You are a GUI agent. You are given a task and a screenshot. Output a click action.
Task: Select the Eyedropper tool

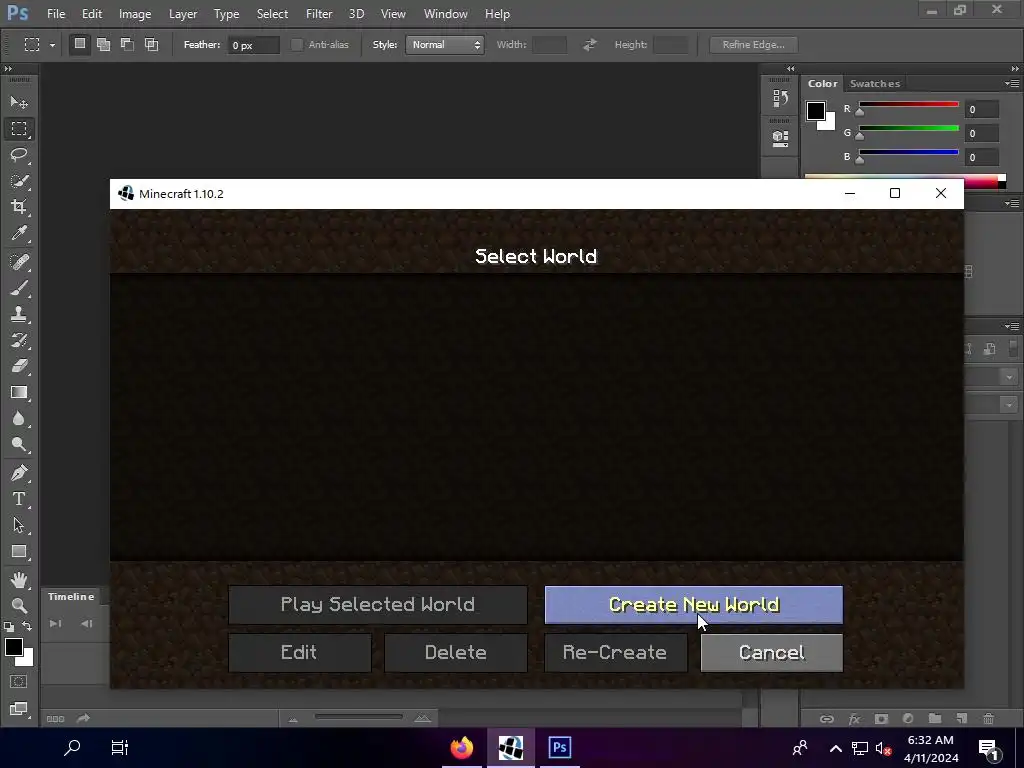[19, 233]
